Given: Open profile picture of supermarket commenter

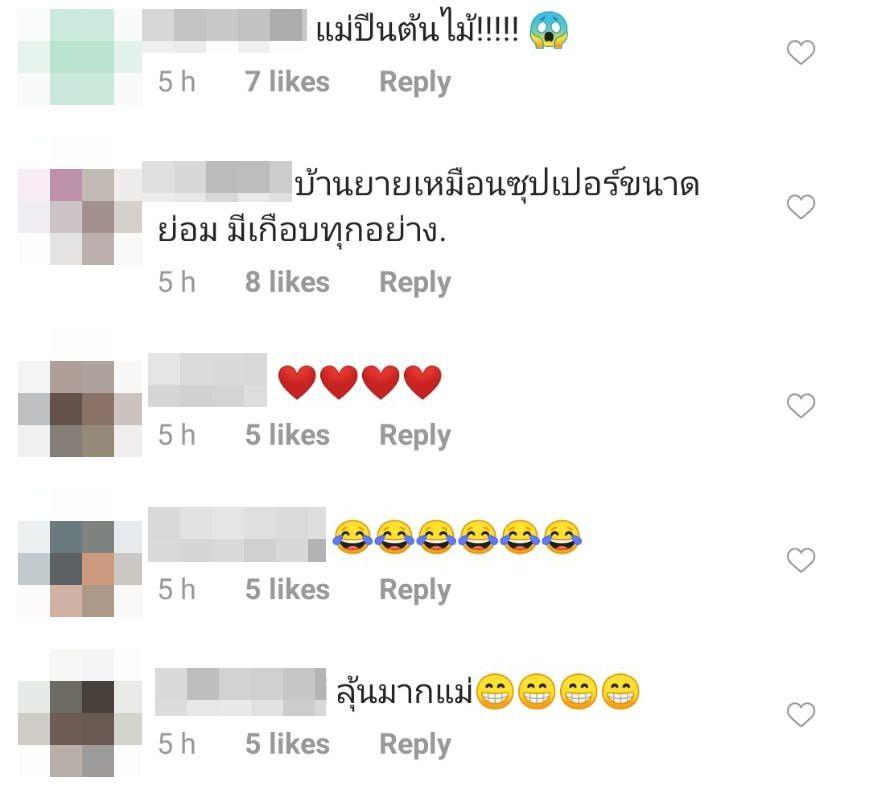Looking at the screenshot, I should (x=81, y=217).
